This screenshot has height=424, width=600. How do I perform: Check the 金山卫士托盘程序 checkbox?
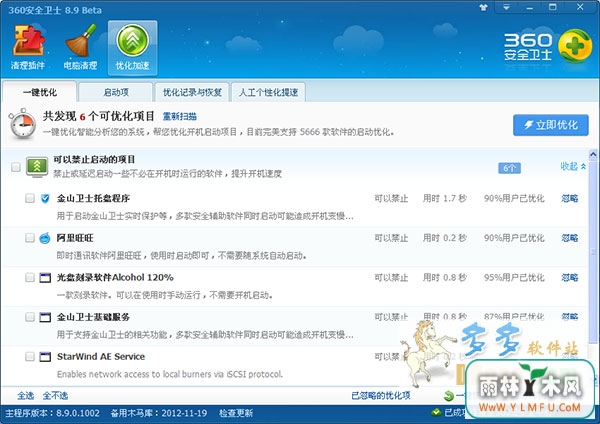coord(30,198)
